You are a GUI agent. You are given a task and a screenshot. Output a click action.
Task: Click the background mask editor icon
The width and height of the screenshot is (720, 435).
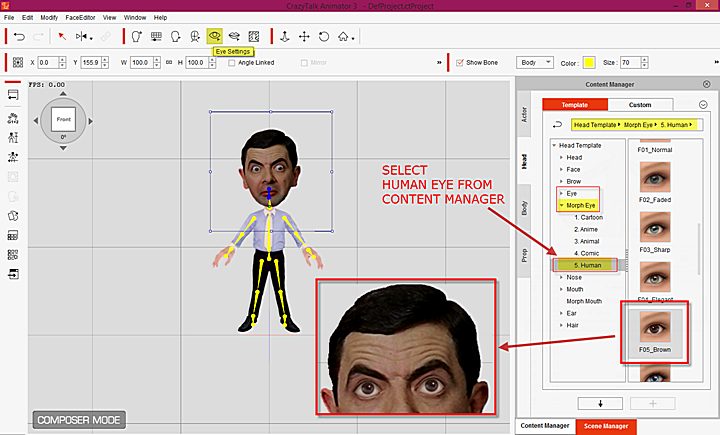254,36
